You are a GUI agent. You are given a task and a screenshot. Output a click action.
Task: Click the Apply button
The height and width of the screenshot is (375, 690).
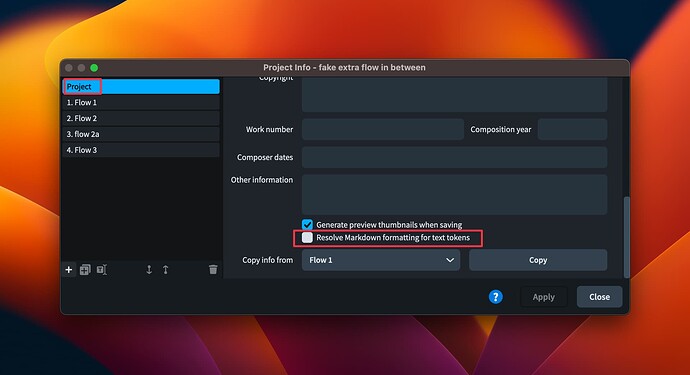pyautogui.click(x=544, y=297)
